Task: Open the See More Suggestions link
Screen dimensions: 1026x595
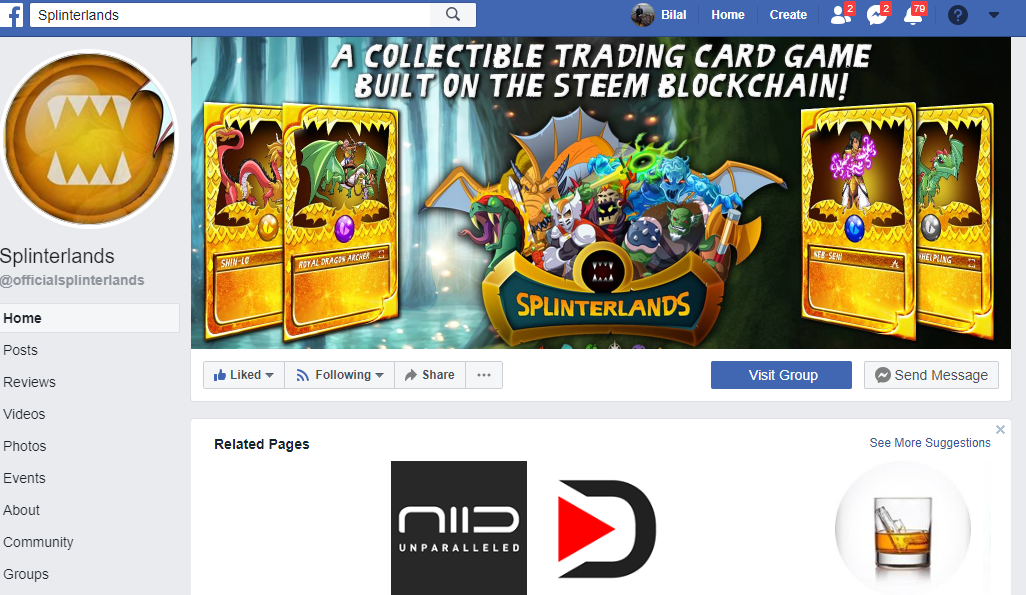Action: click(x=930, y=442)
